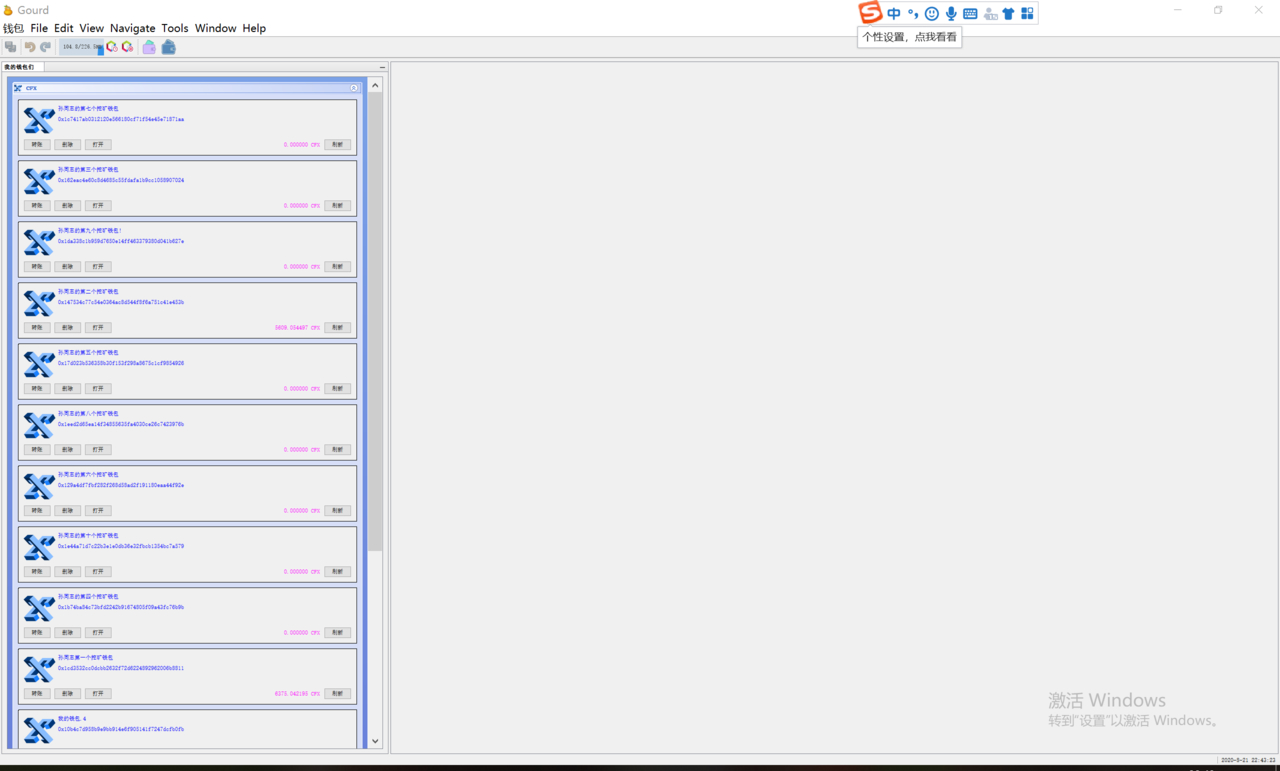Screen dimensions: 1280x771
Task: Open the View menu
Action: [92, 28]
